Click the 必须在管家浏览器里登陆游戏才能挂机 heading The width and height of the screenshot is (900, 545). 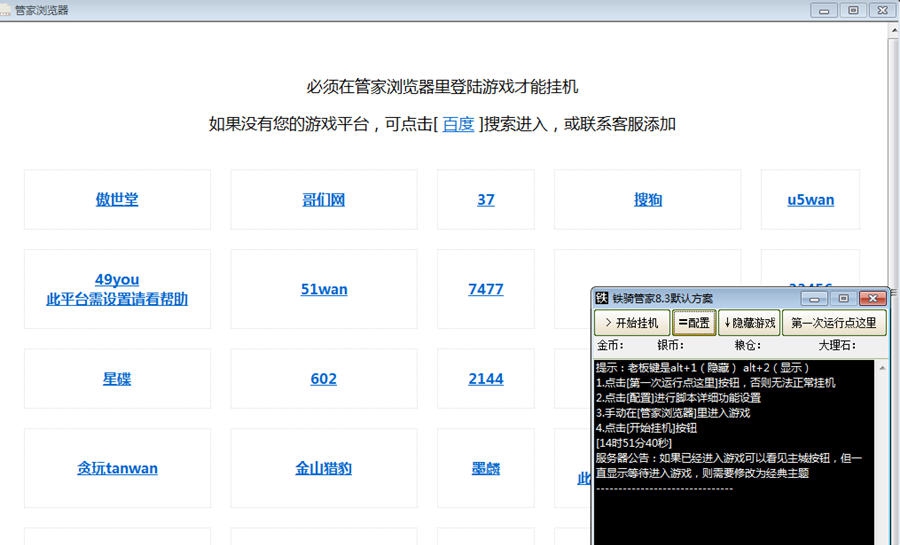coord(442,87)
